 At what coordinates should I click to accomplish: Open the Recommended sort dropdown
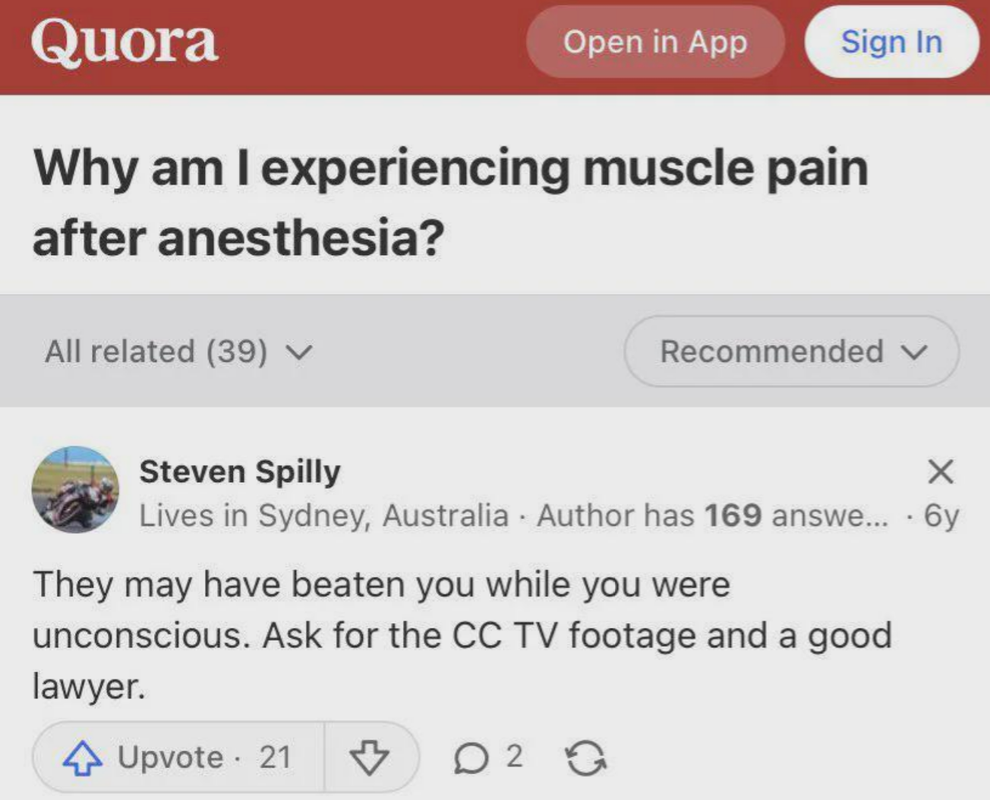pos(792,352)
